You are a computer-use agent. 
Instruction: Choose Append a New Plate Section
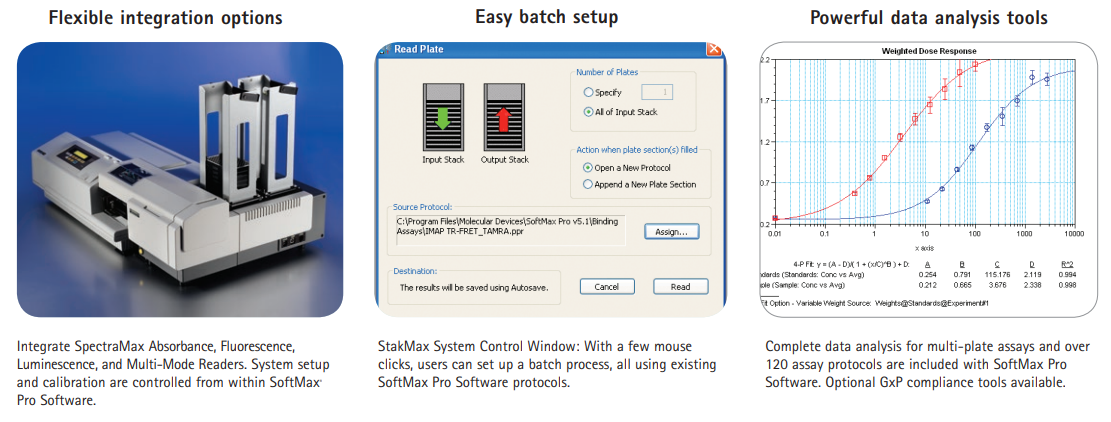click(588, 184)
